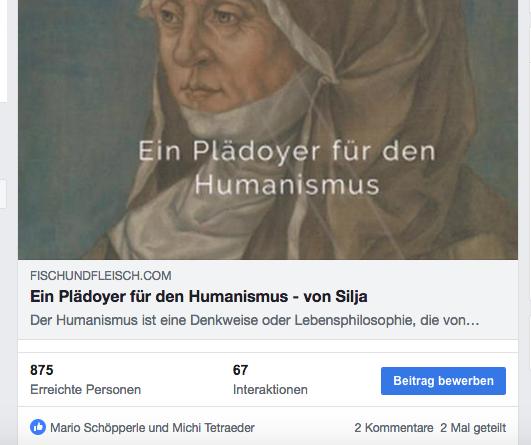The image size is (531, 445).
Task: Open Mario Schöpperle's profile
Action: pos(98,428)
